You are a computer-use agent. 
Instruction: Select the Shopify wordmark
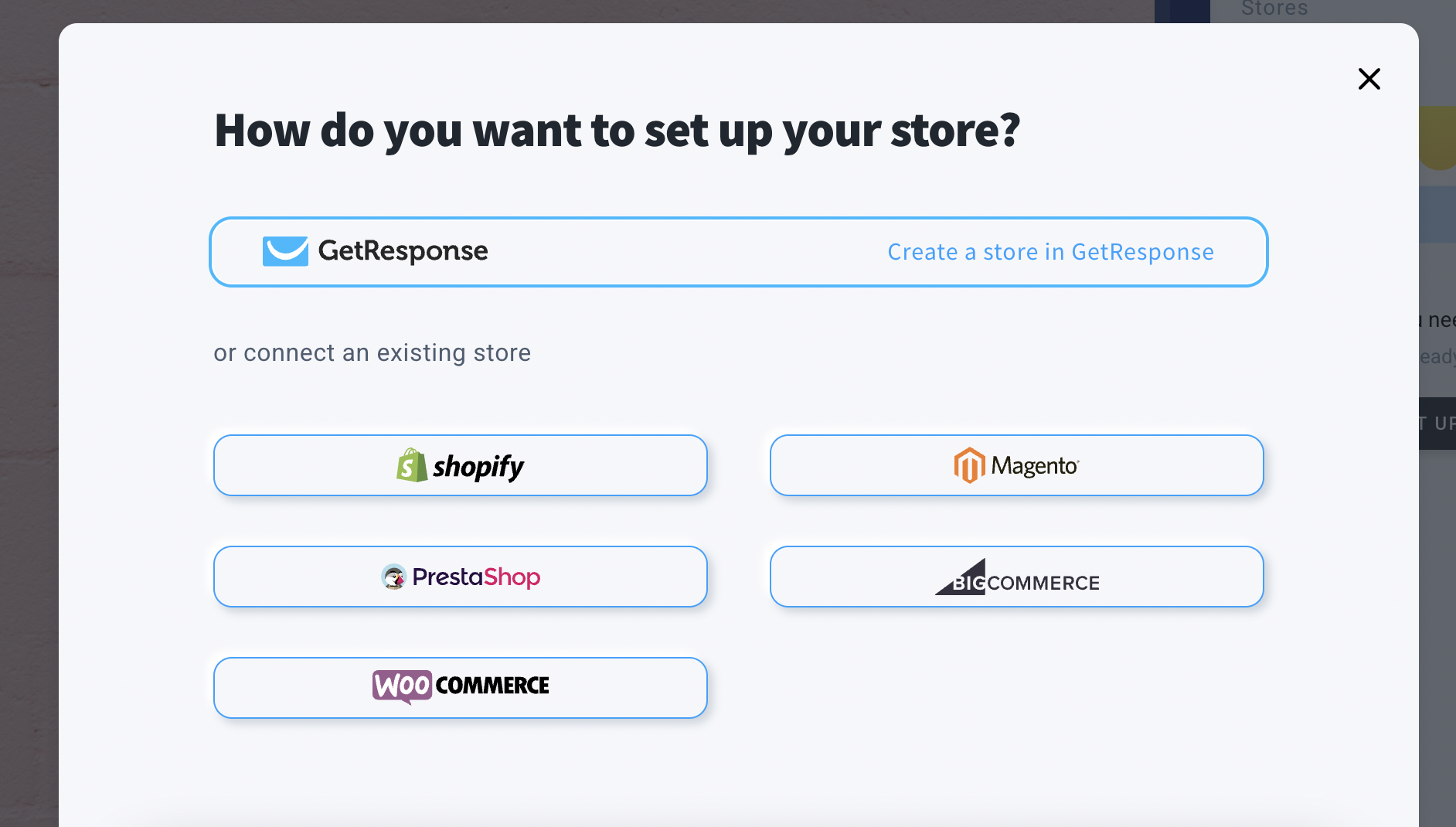point(478,467)
